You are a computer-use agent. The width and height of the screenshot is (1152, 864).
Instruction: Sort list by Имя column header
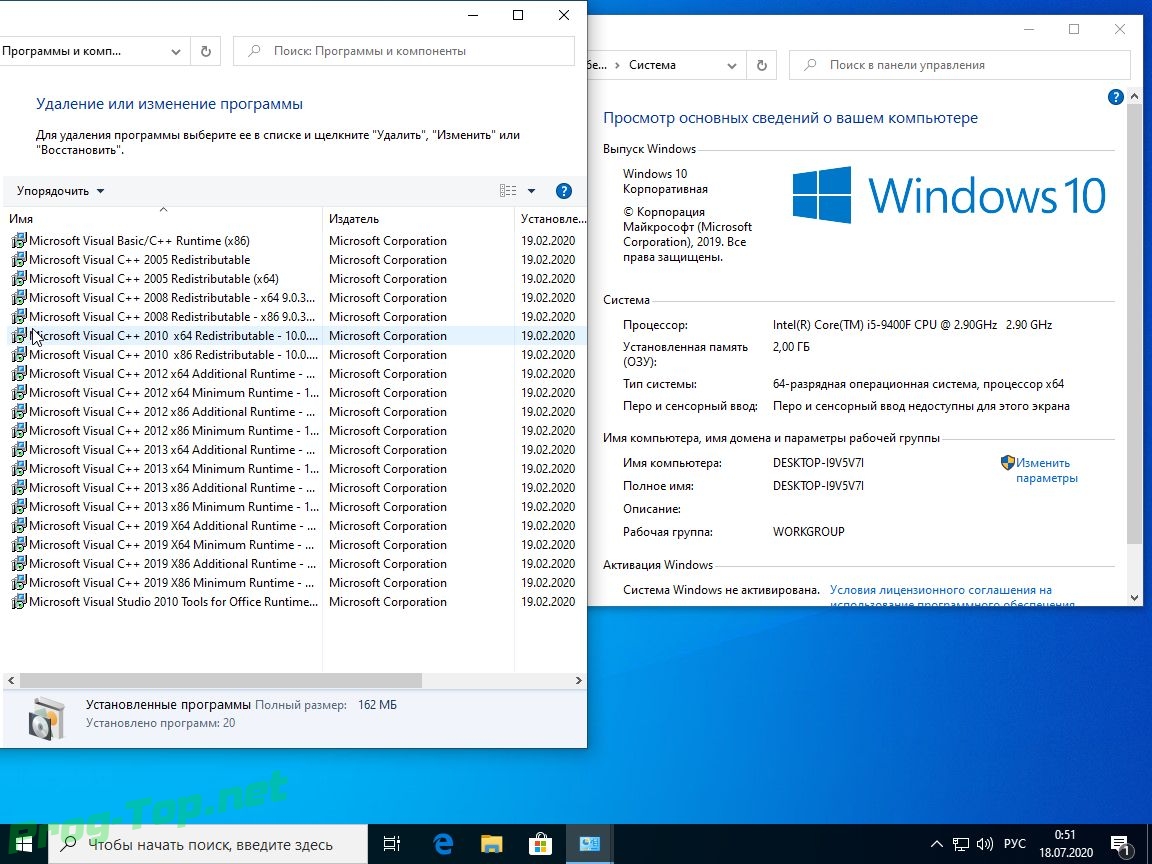coord(21,219)
